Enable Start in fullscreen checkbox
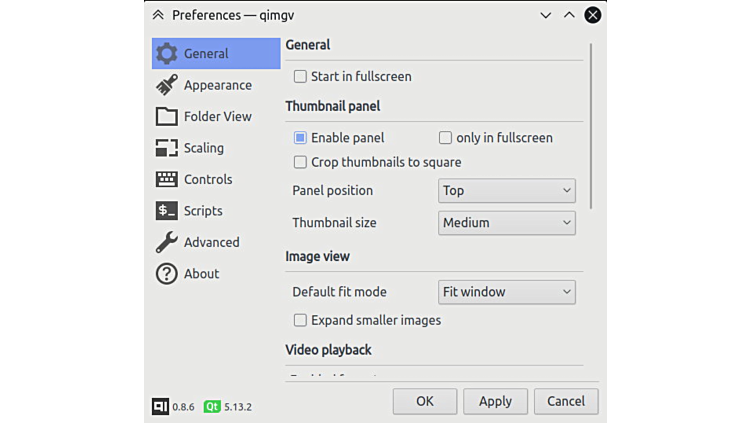The image size is (752, 423). [x=300, y=77]
